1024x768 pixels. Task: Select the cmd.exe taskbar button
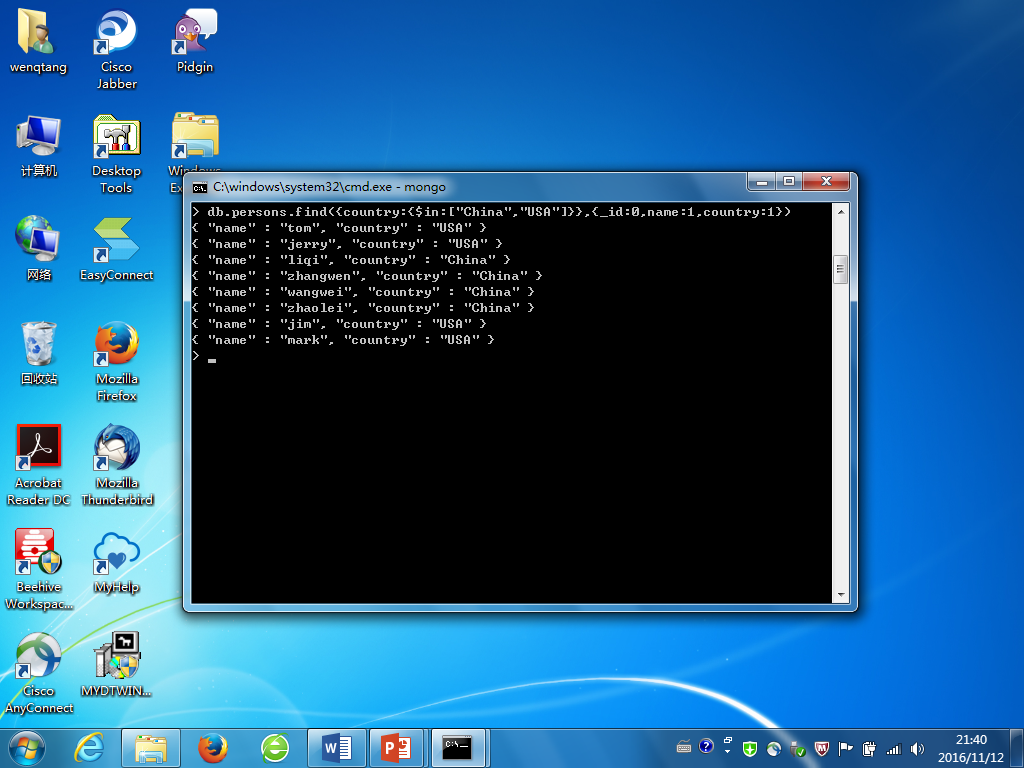(x=457, y=748)
